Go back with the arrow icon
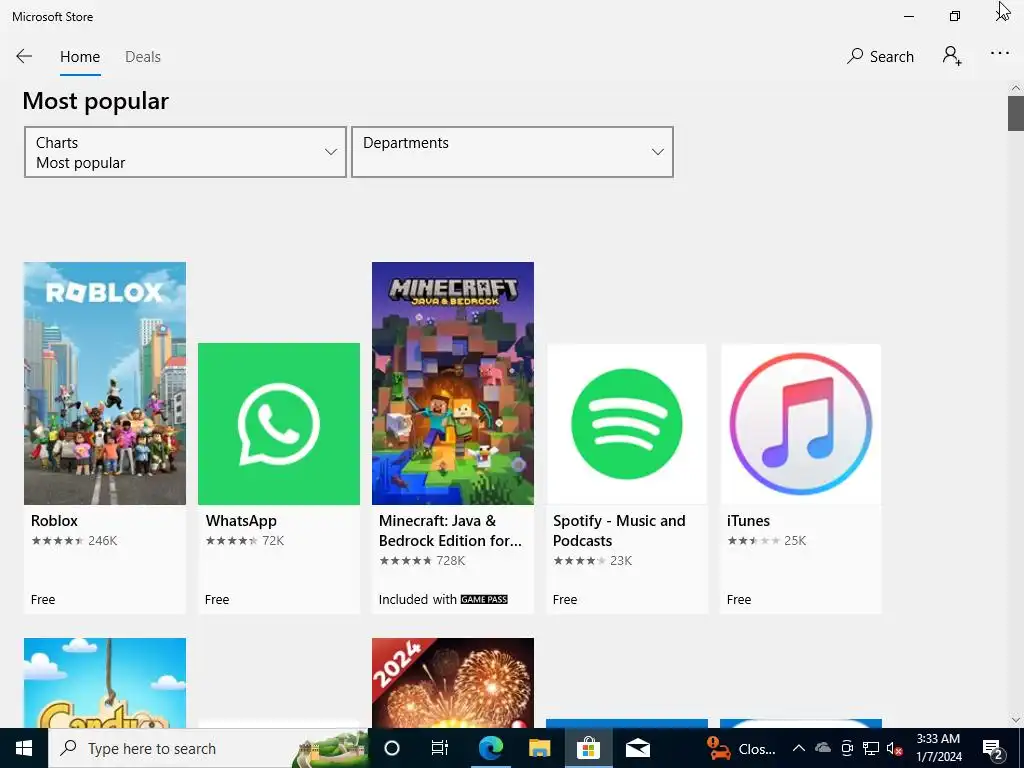The height and width of the screenshot is (768, 1024). 24,56
